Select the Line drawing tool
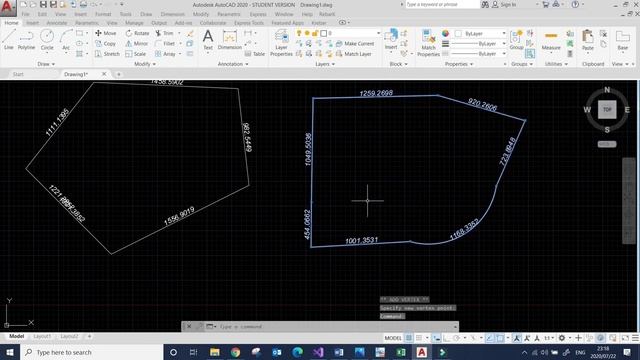The image size is (640, 360). 9,40
